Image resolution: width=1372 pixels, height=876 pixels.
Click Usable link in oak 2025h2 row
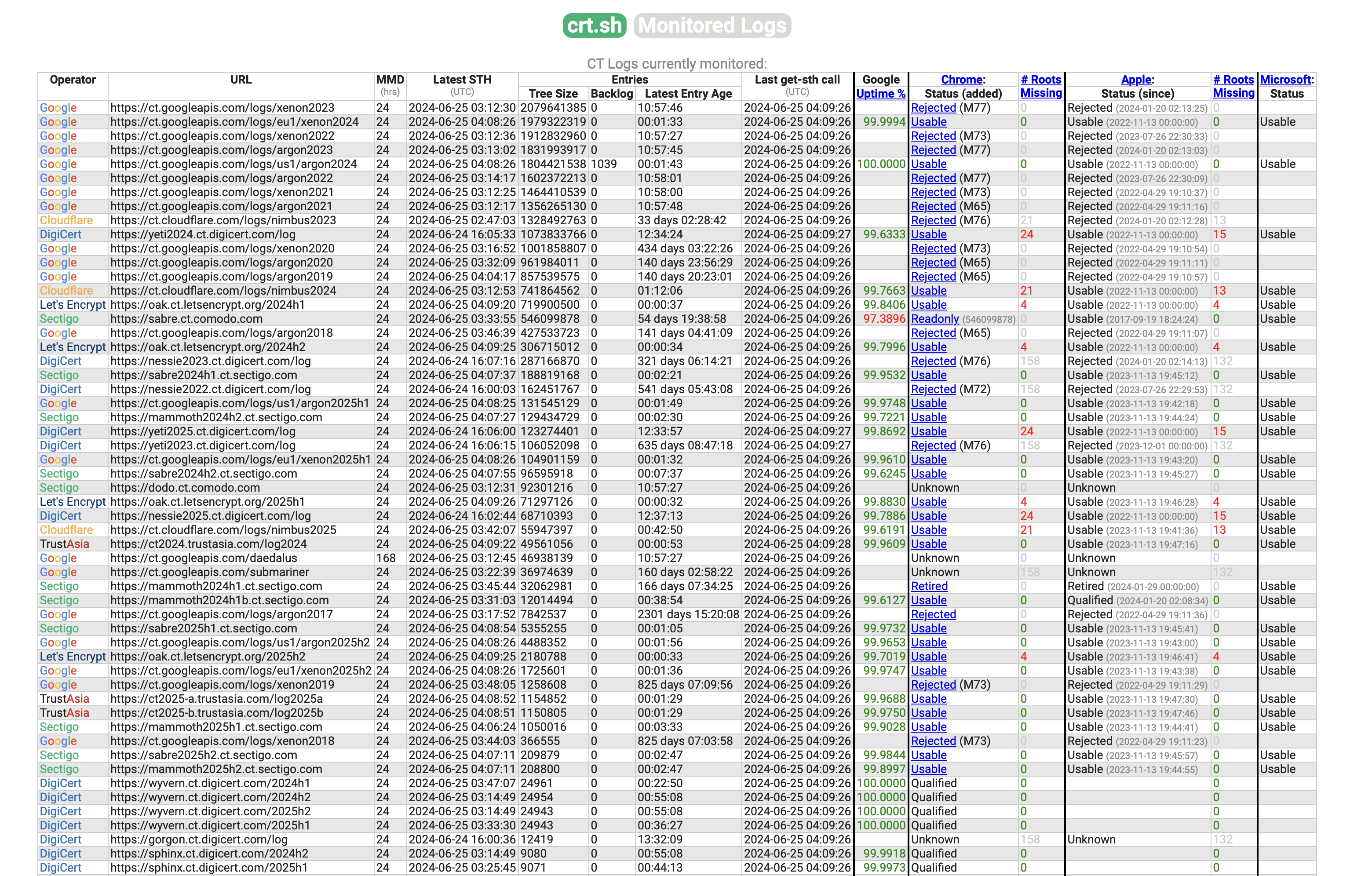(x=929, y=657)
